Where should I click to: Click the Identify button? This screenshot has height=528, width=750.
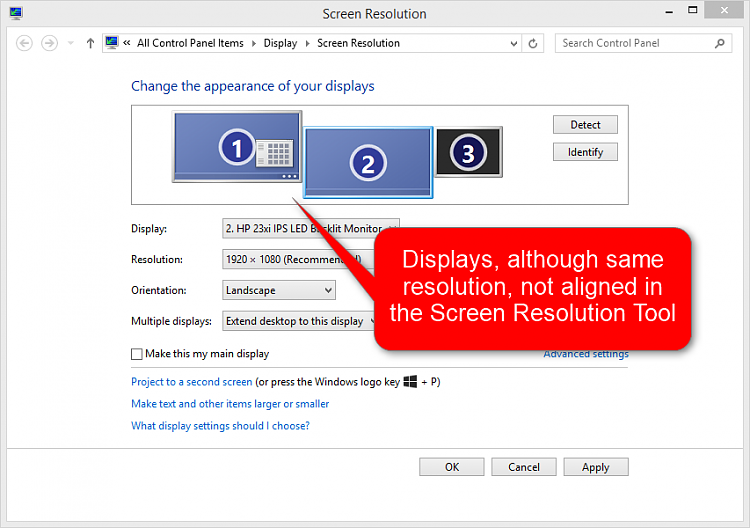(585, 152)
